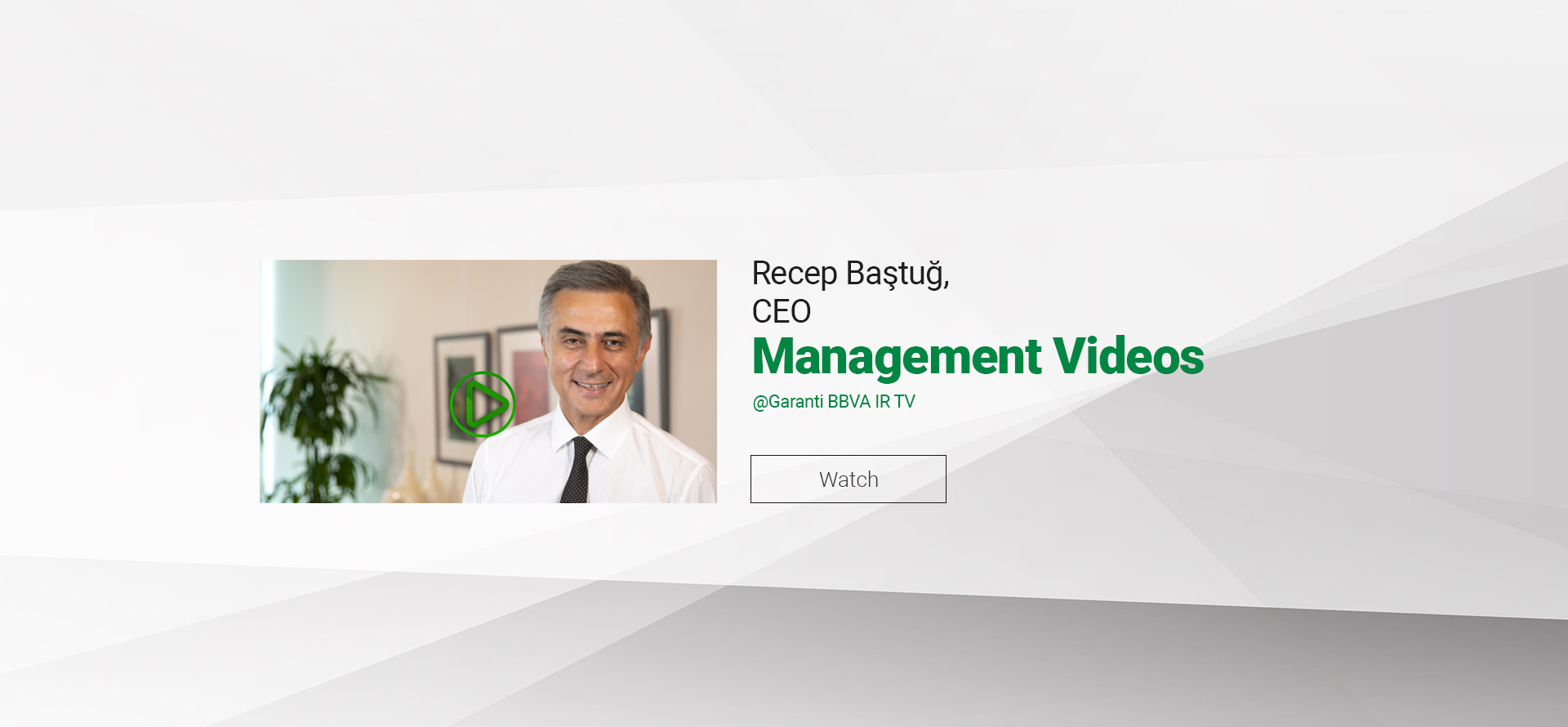Open the CEO video thumbnail image
The height and width of the screenshot is (727, 1568).
tap(488, 381)
